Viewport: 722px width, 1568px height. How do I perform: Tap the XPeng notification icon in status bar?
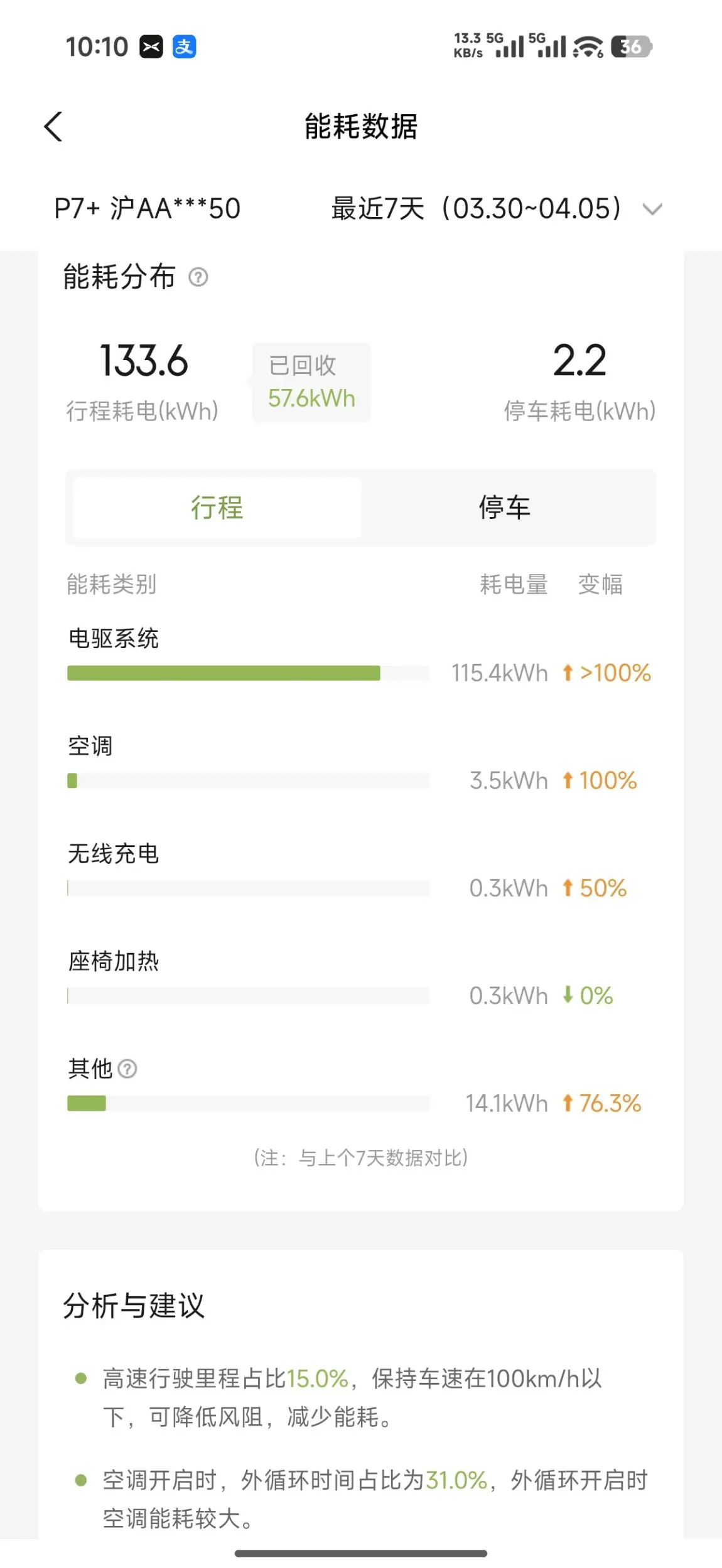151,46
